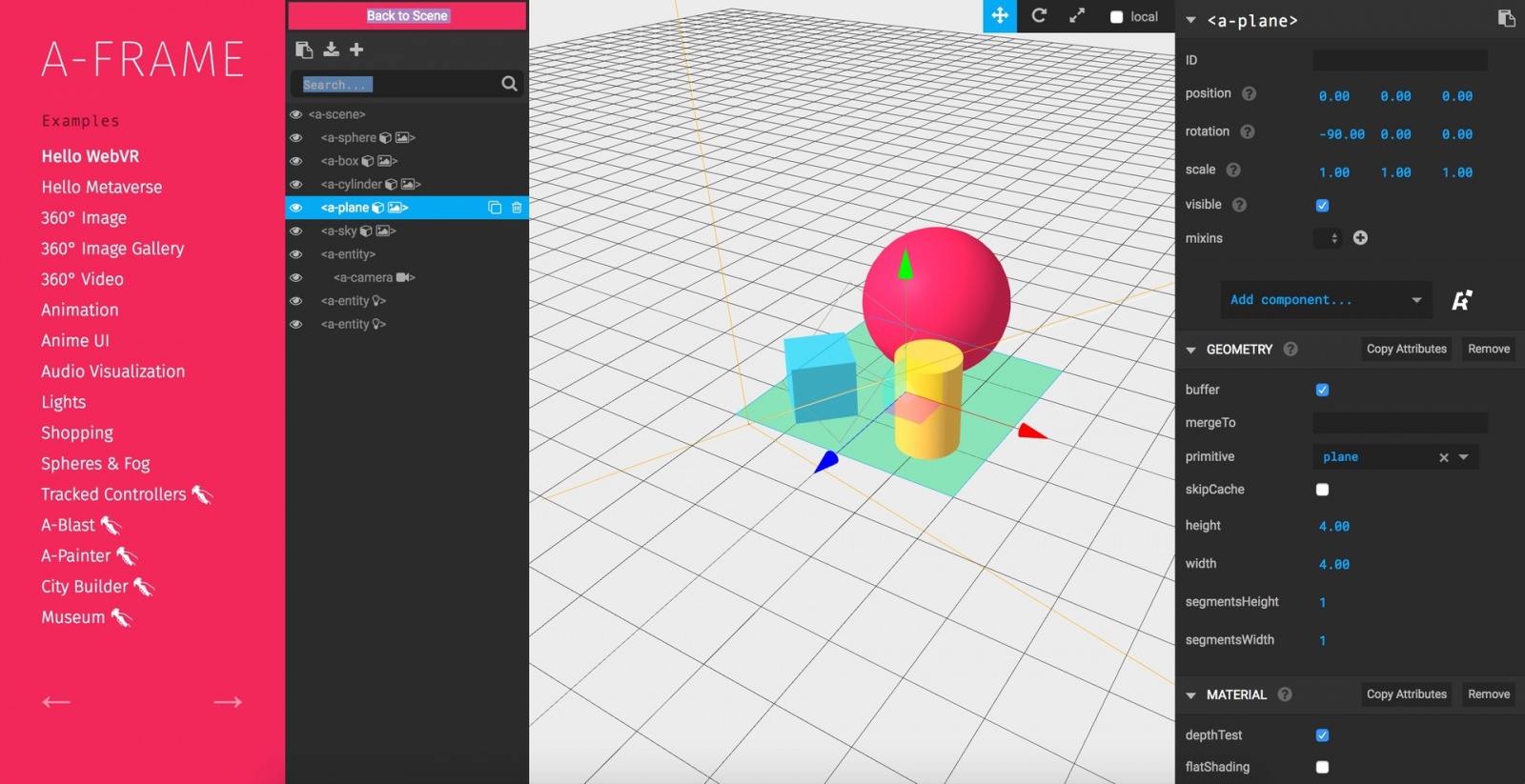Hide the a-box entity
Image resolution: width=1525 pixels, height=784 pixels.
pyautogui.click(x=296, y=161)
